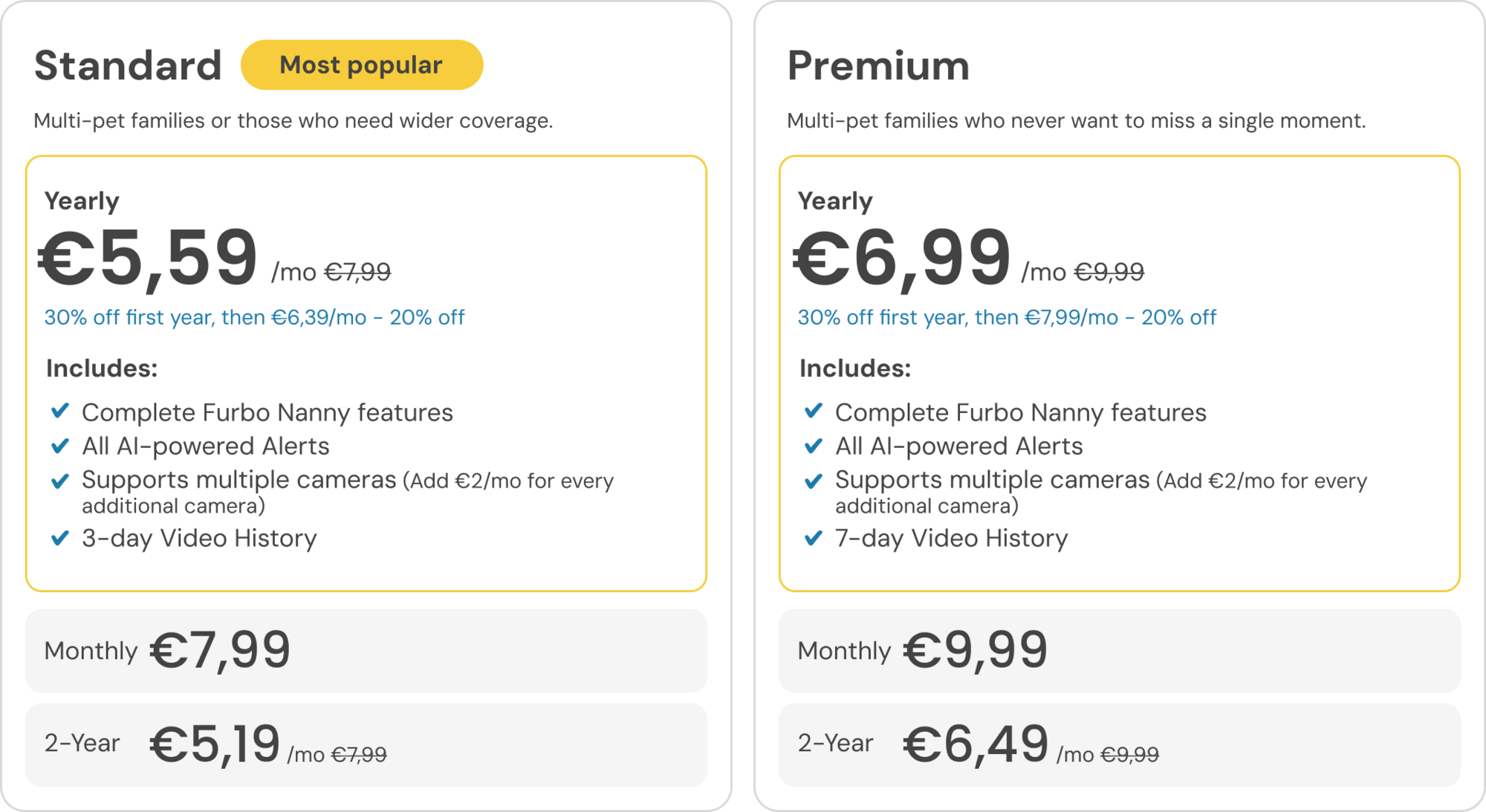Viewport: 1486px width, 812px height.
Task: Click checkmark beside Standard's Supports multiple cameras
Action: [x=60, y=481]
